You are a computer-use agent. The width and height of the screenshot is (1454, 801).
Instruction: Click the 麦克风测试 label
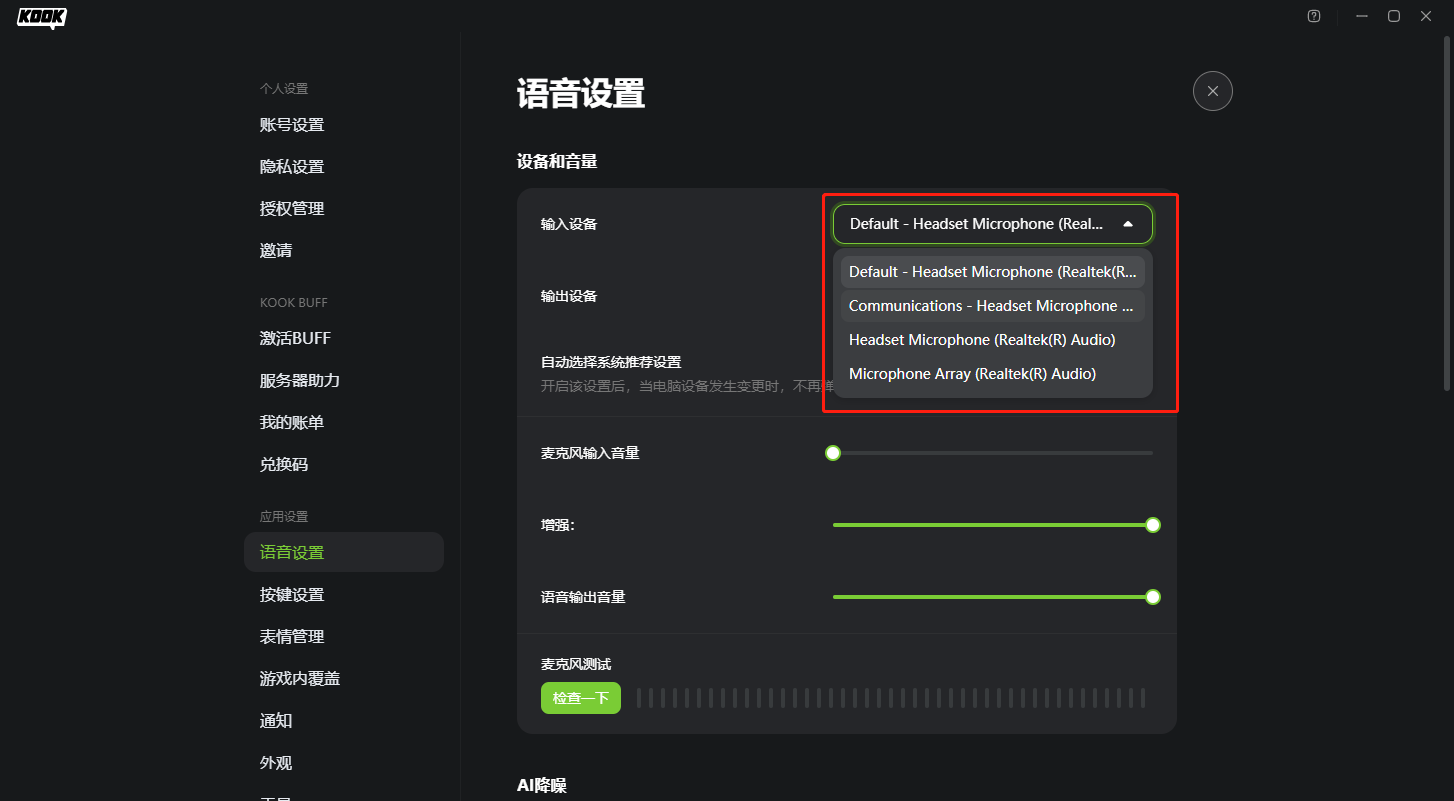click(x=576, y=664)
